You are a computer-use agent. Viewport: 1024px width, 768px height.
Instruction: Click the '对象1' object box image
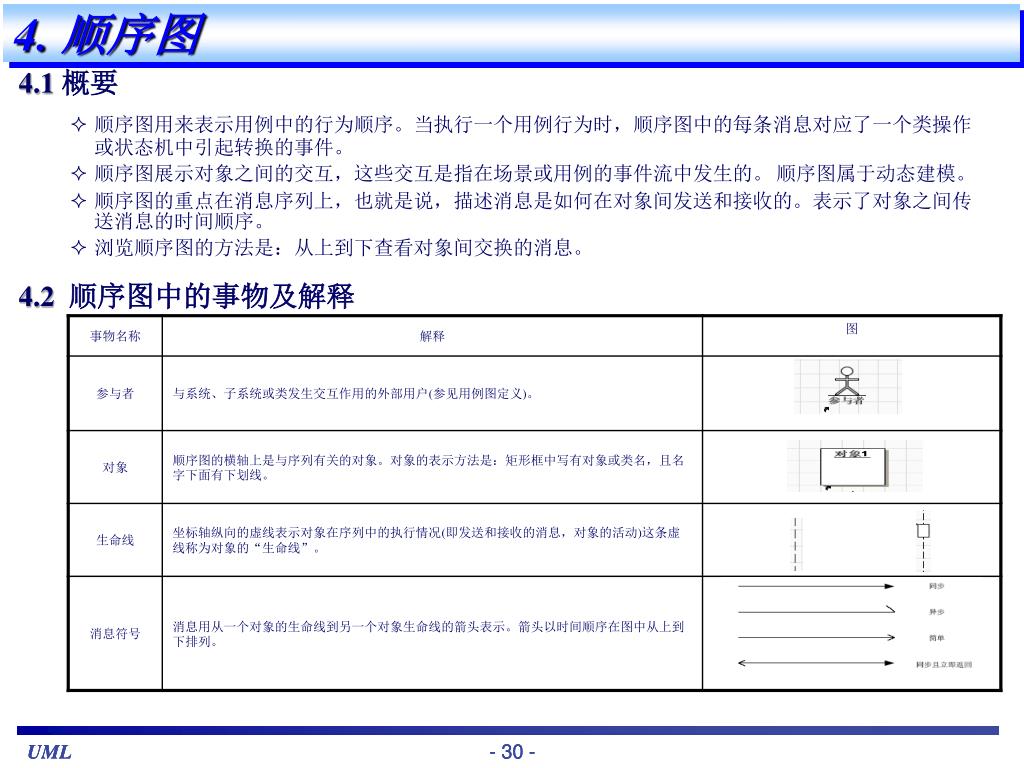(x=854, y=466)
